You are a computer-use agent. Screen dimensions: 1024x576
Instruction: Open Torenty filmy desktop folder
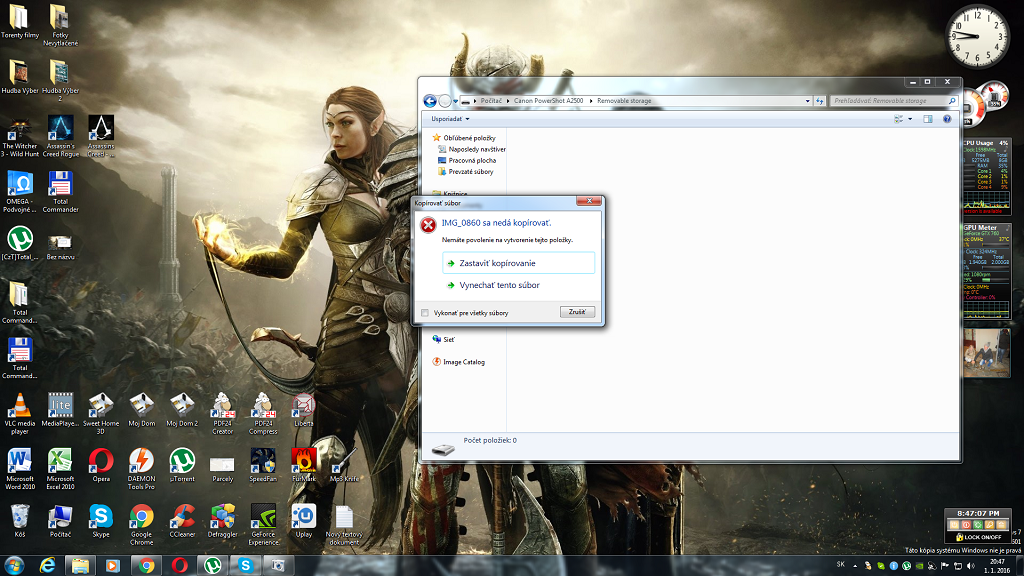point(20,22)
